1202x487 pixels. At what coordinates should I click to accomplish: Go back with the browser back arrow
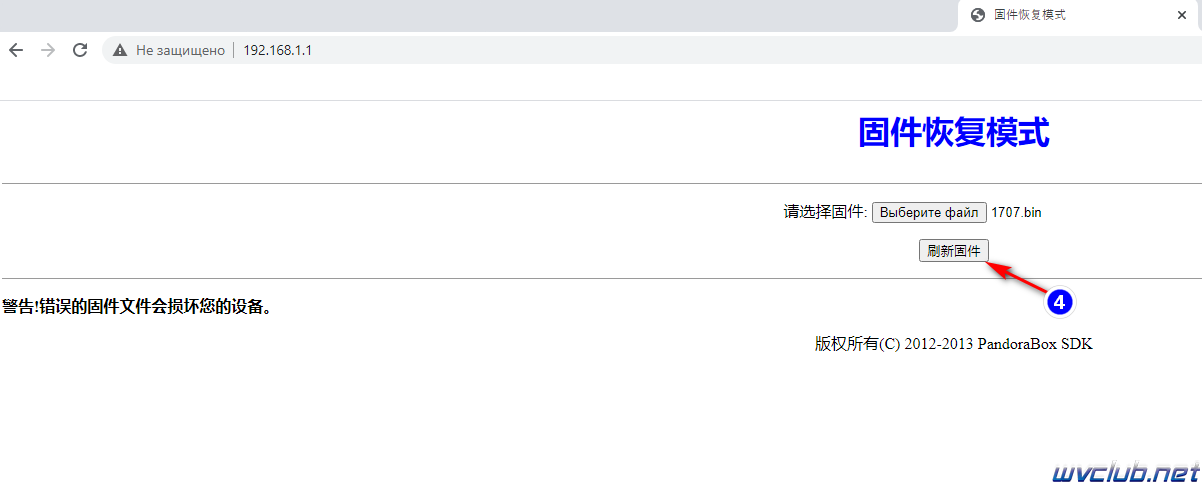click(x=16, y=50)
